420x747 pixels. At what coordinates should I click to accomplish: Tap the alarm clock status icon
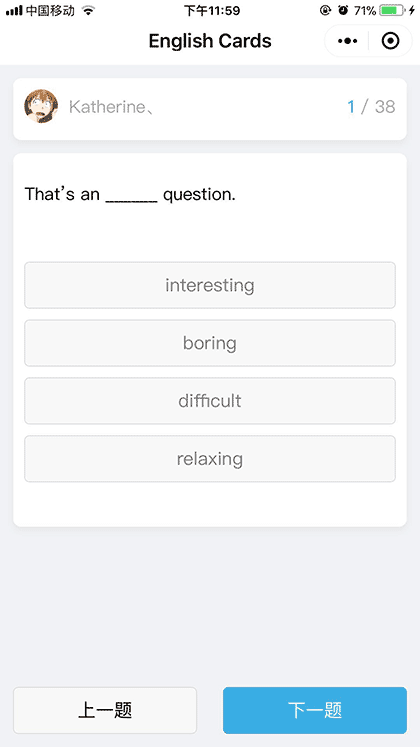[x=343, y=10]
